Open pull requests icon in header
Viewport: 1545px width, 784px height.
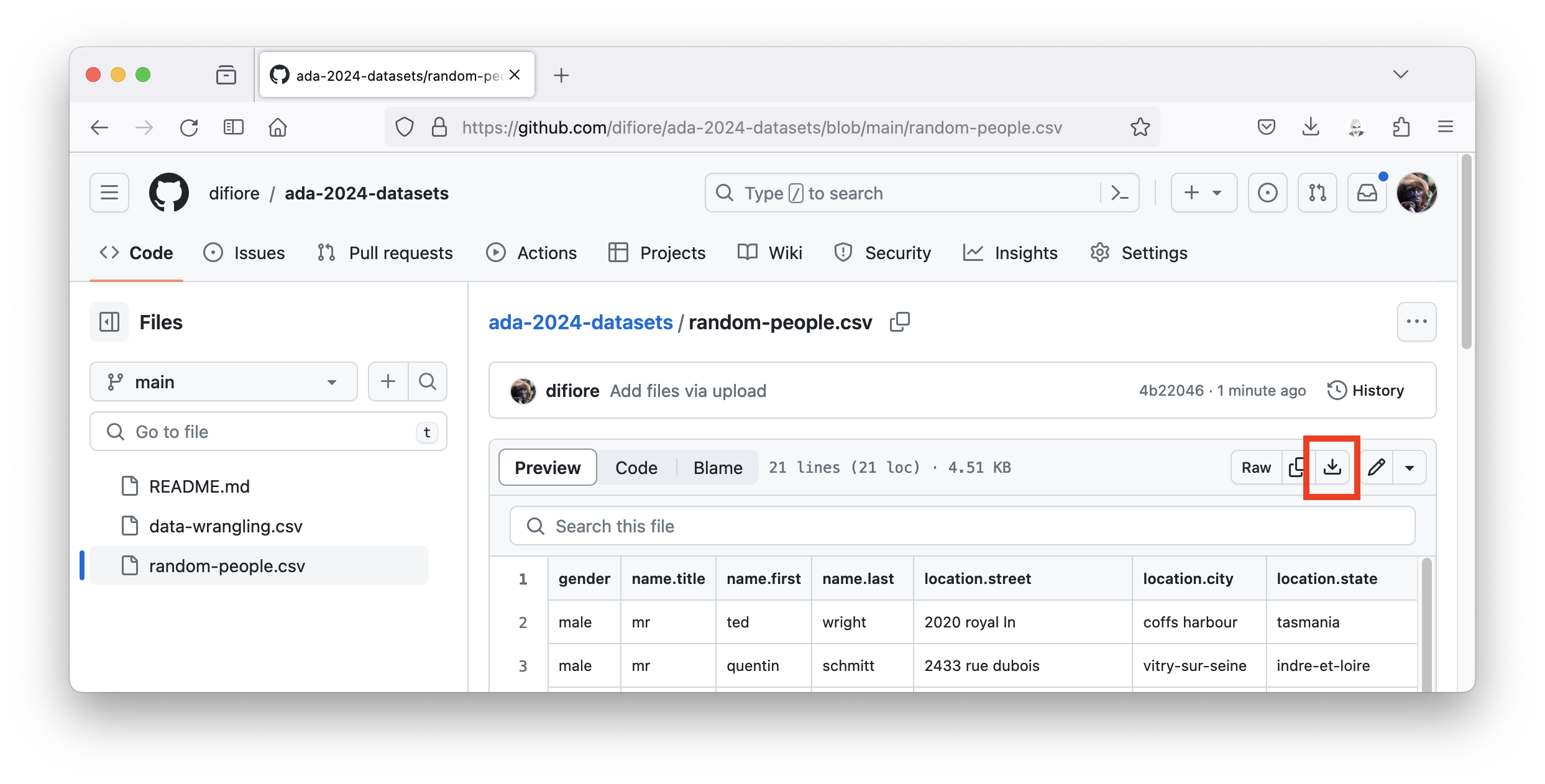click(1317, 193)
